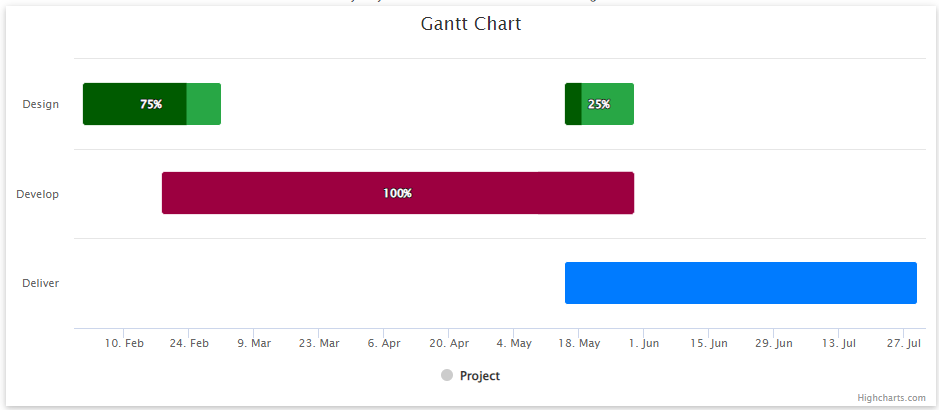Click the 6. Apr axis label
This screenshot has height=410, width=939.
384,343
